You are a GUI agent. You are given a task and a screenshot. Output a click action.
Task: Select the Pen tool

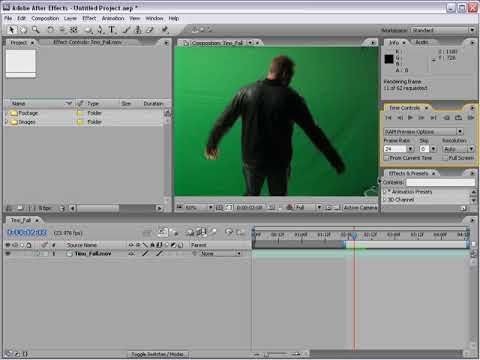[x=100, y=30]
